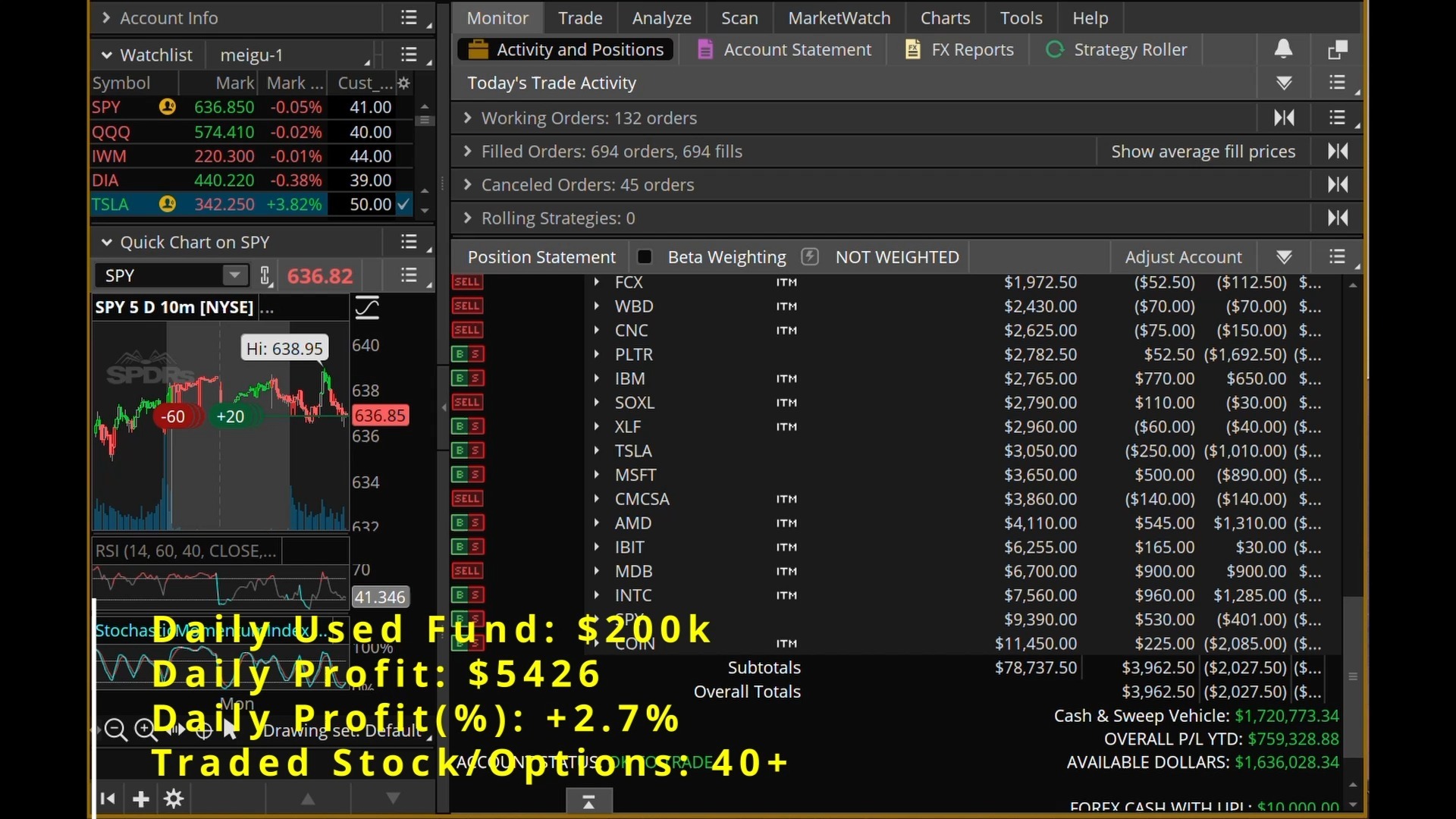Collapse the Filled Orders section icon
This screenshot has height=819, width=1456.
[1338, 151]
